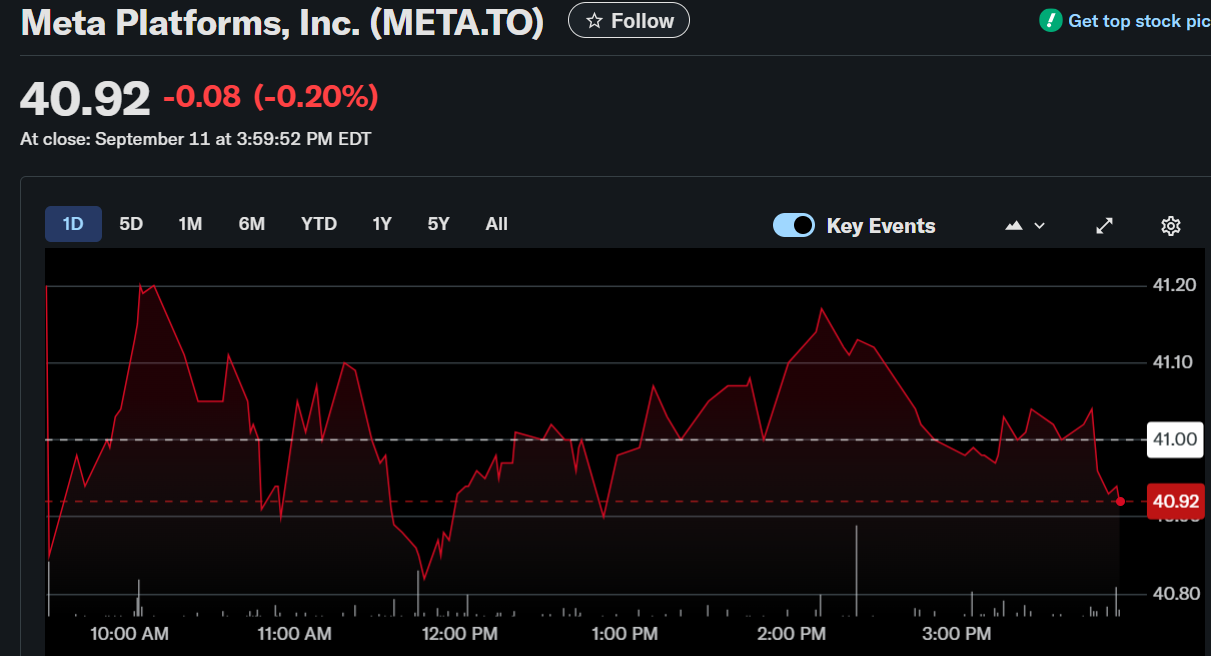1211x656 pixels.
Task: Switch to the 5Y view
Action: point(437,224)
